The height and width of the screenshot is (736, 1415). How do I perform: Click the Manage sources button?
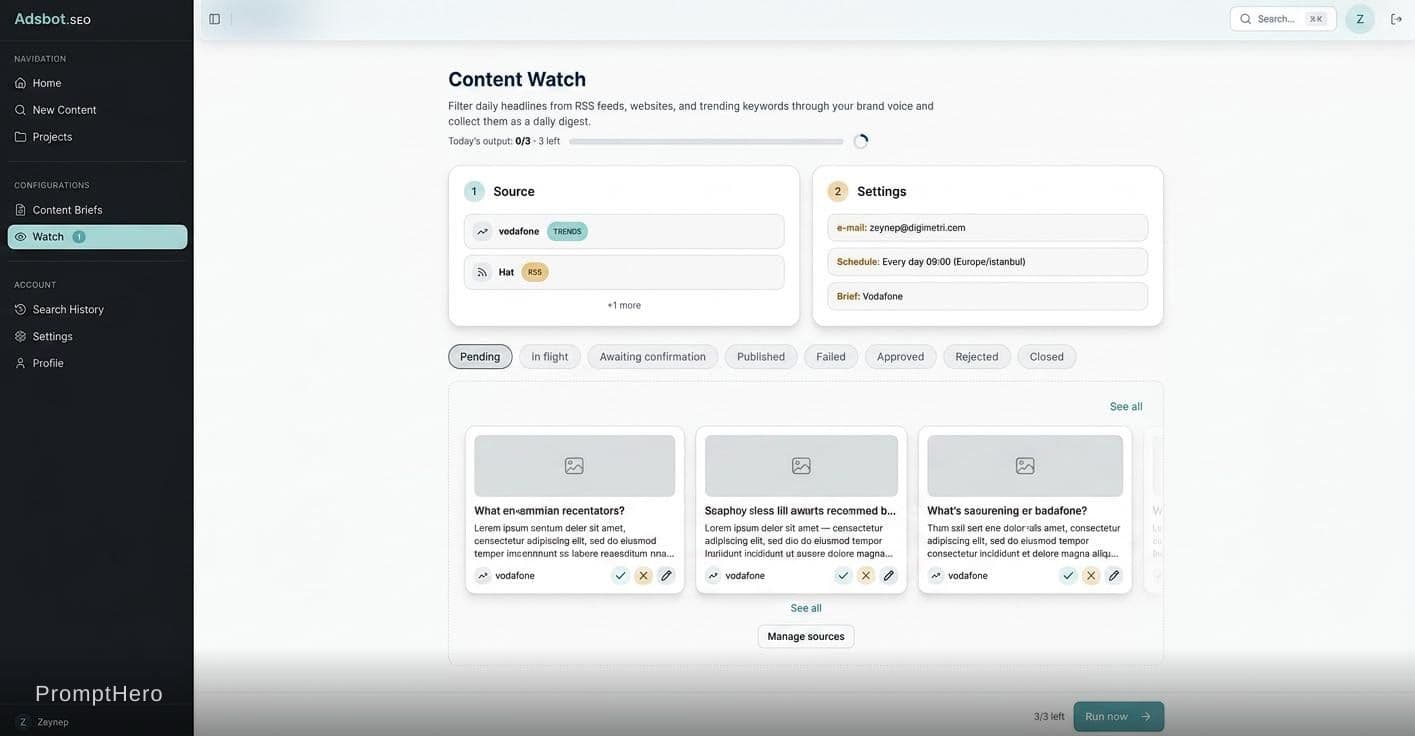(x=806, y=637)
